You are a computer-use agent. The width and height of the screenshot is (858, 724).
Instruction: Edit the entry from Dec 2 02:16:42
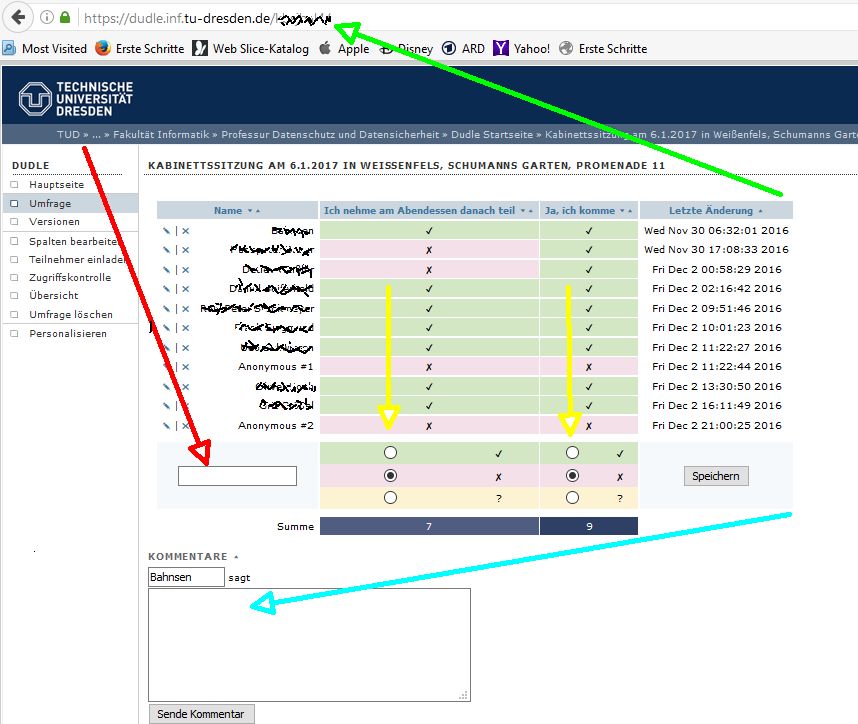[166, 289]
